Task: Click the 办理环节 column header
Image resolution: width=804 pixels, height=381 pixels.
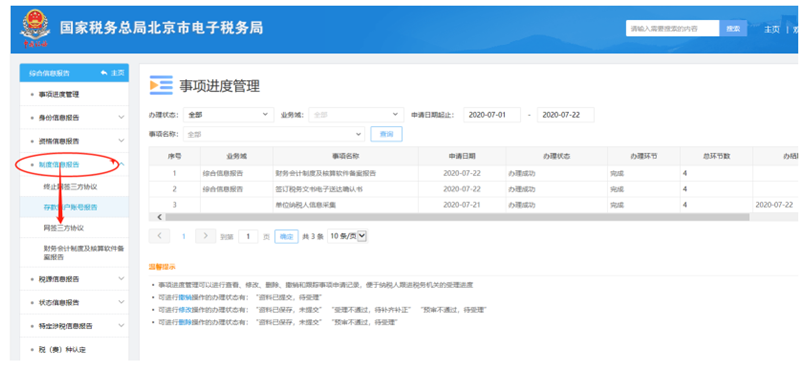Action: pyautogui.click(x=644, y=156)
